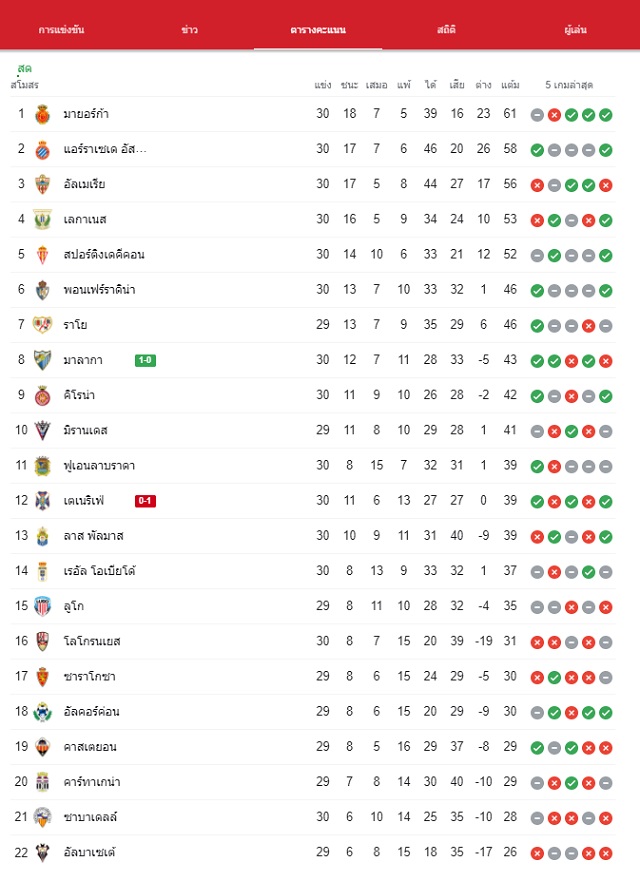This screenshot has height=881, width=640.
Task: Click the สด live label
Action: (x=24, y=69)
